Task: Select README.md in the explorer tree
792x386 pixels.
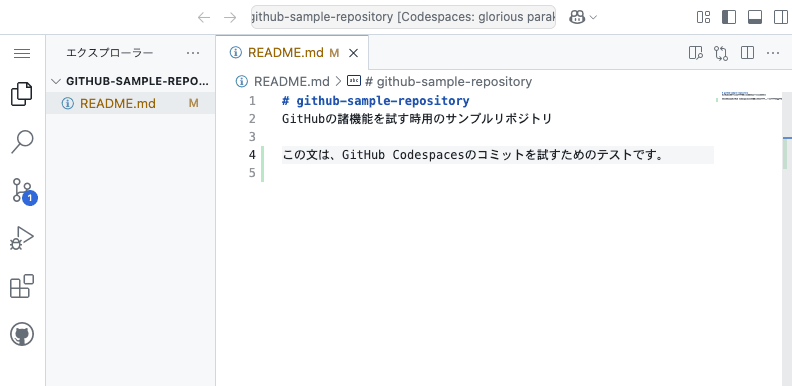Action: click(x=130, y=104)
